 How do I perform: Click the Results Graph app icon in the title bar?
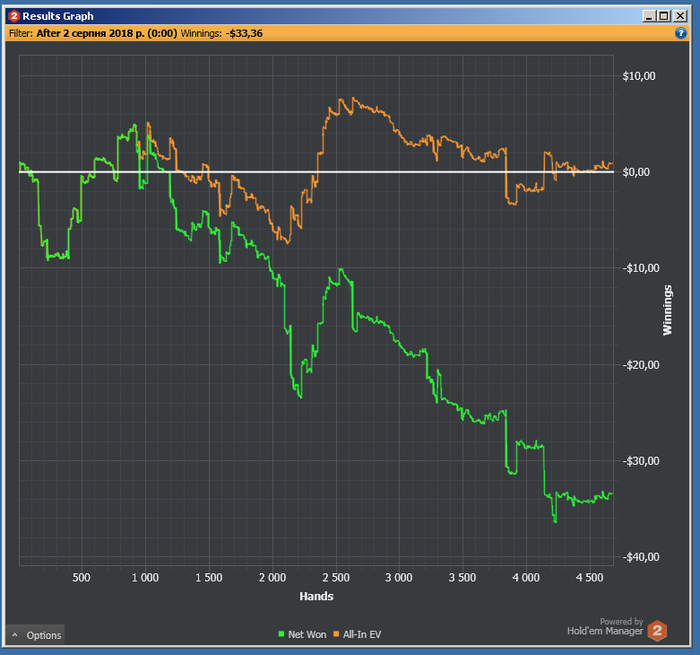pyautogui.click(x=14, y=16)
